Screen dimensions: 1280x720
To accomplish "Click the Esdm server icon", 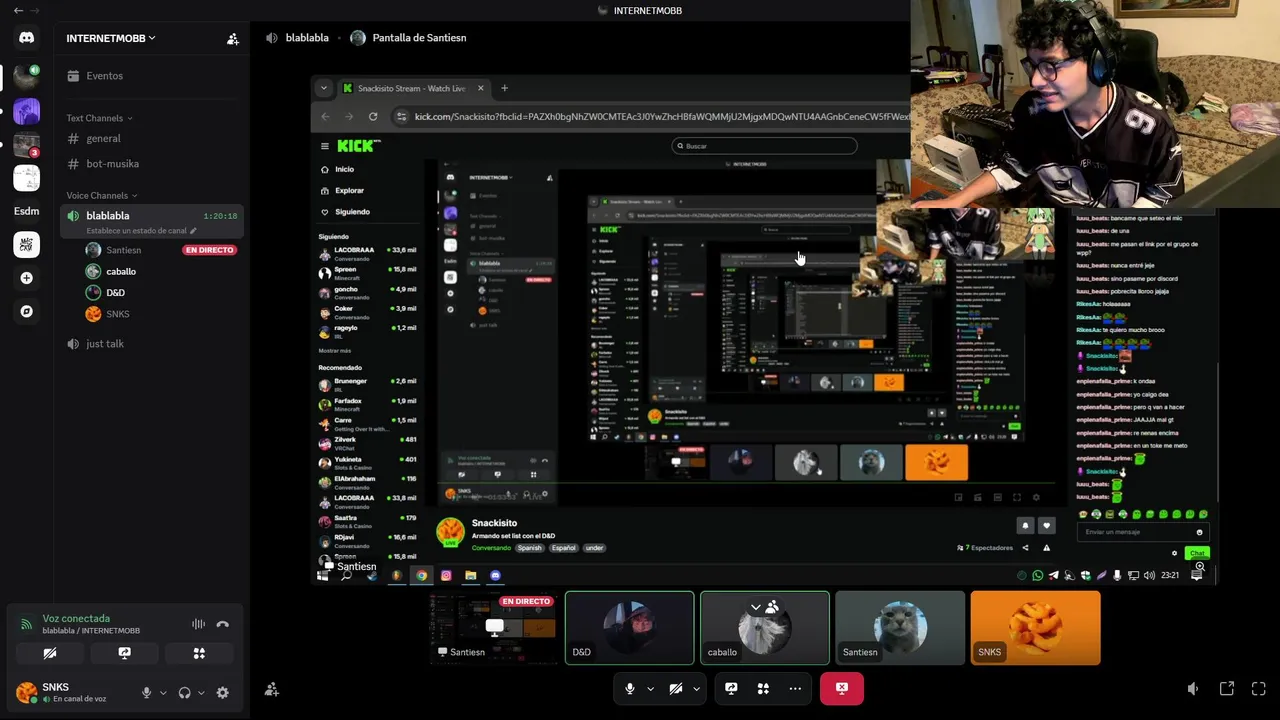I will pyautogui.click(x=26, y=211).
